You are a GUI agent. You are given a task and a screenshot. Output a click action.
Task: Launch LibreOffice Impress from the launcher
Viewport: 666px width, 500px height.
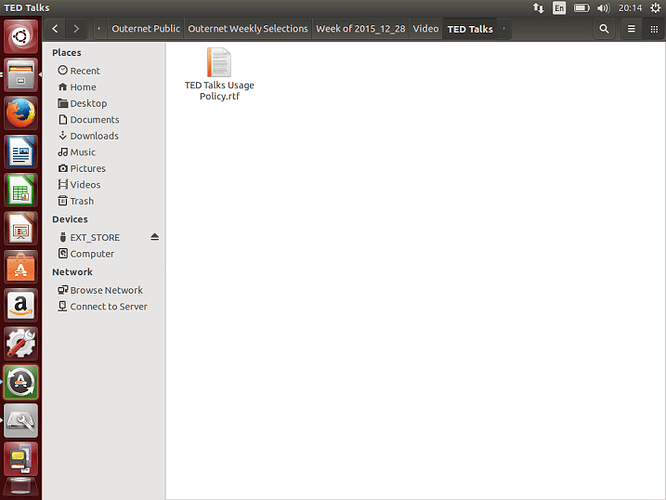tap(21, 229)
